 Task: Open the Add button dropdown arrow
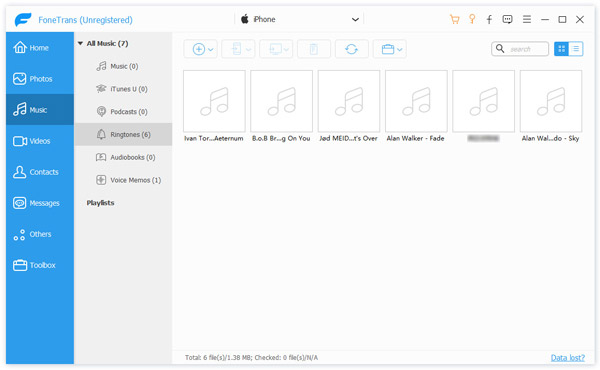click(210, 49)
